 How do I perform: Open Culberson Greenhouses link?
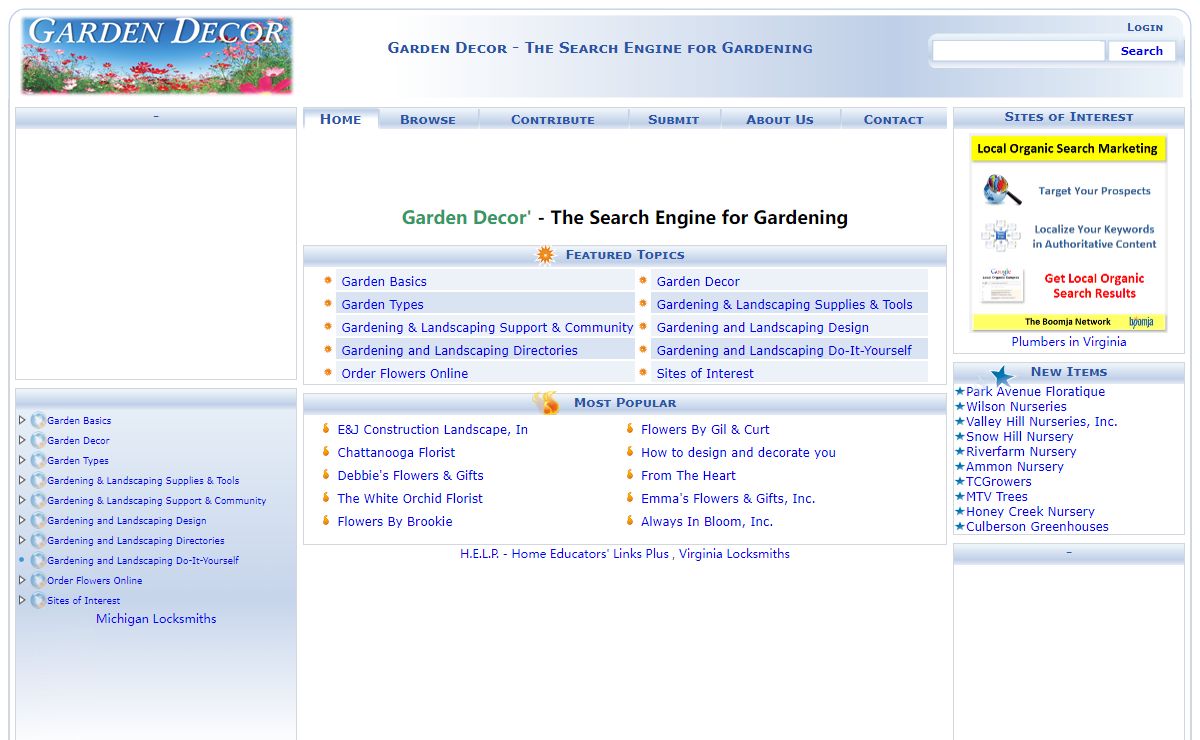coord(1037,527)
